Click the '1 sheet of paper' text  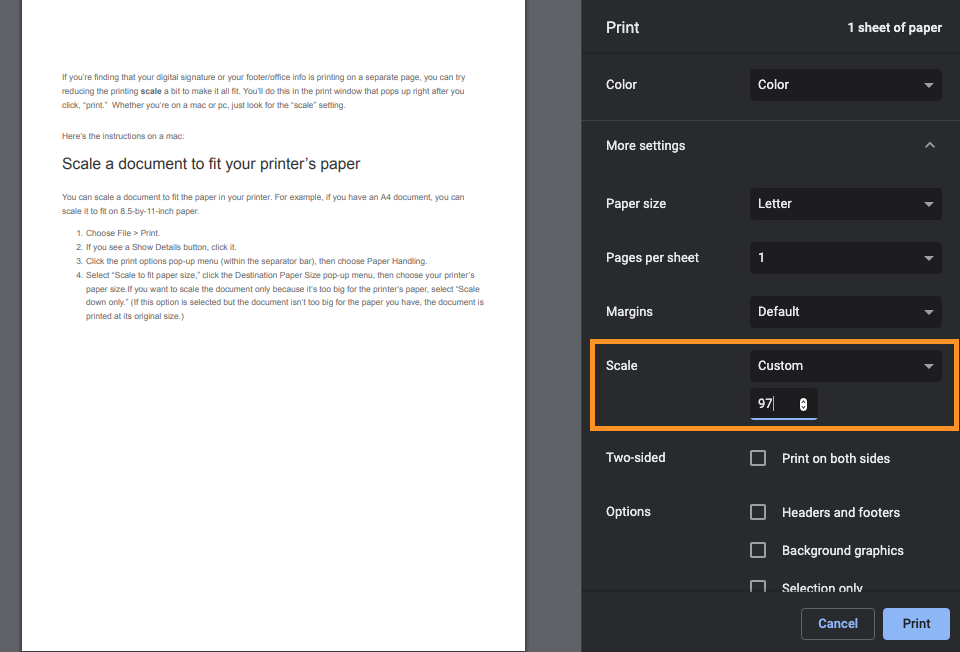point(894,28)
